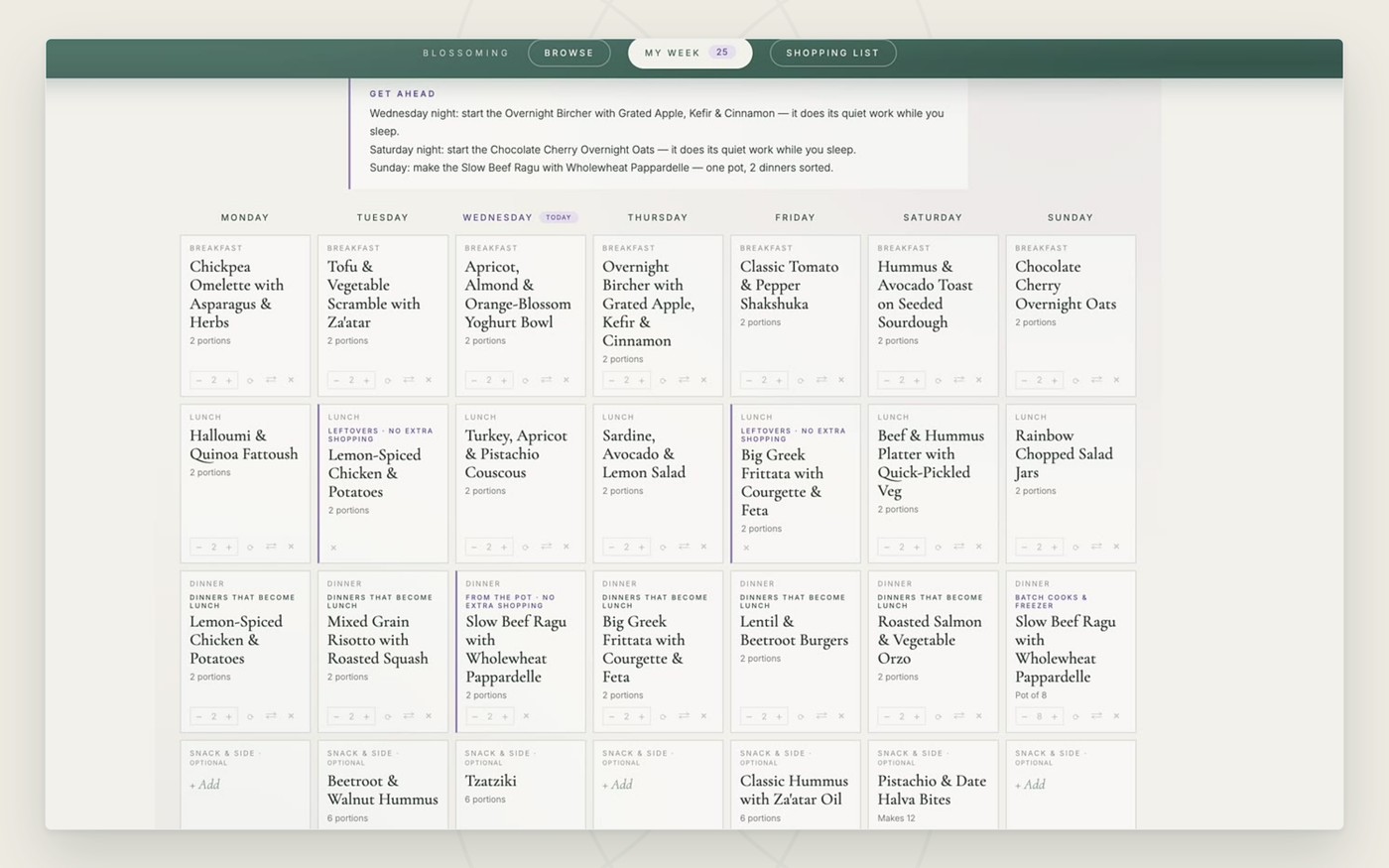Swap Chocolate Cherry Overnight Oats for another recipe
The image size is (1389, 868).
pos(1096,380)
